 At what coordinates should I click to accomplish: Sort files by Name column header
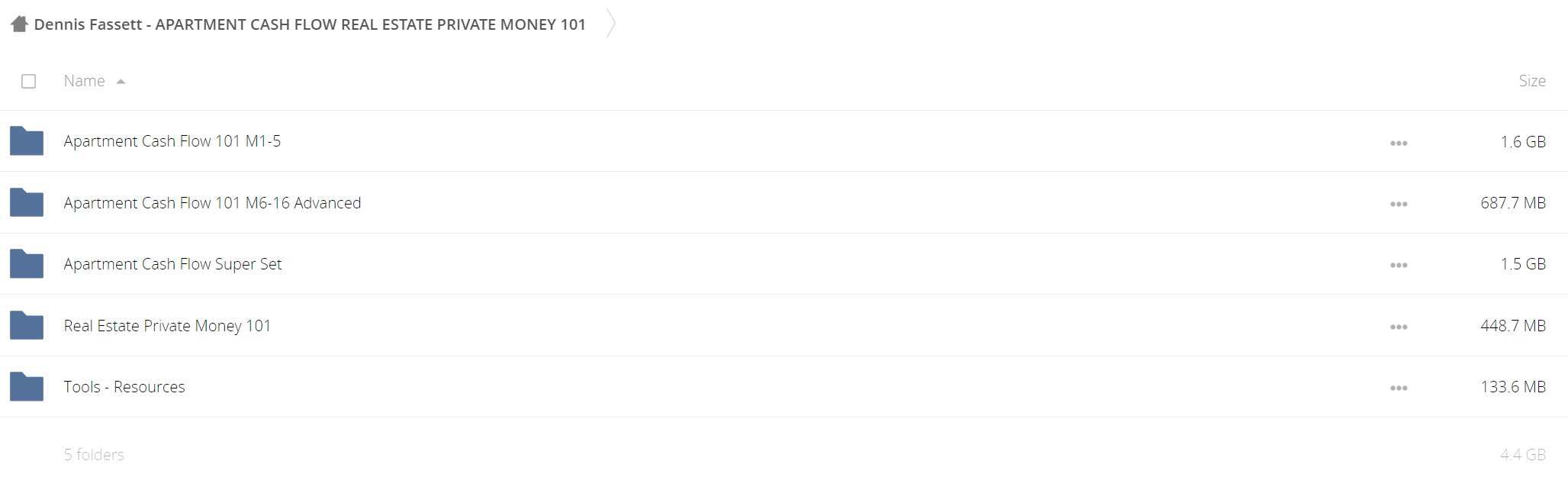click(x=85, y=81)
